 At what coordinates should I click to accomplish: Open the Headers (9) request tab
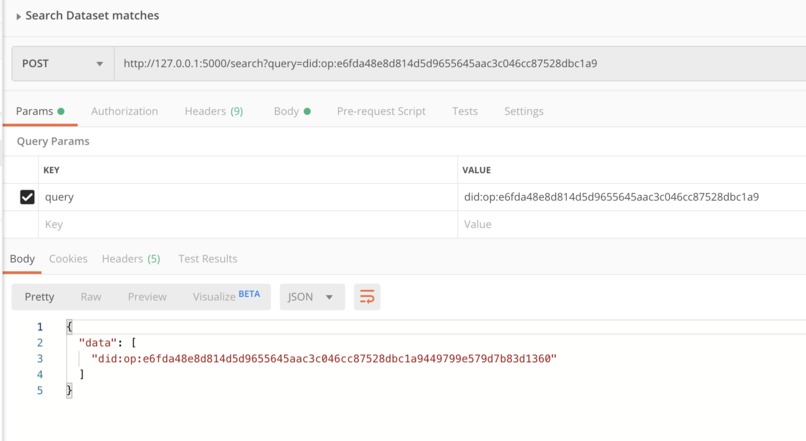pyautogui.click(x=214, y=112)
